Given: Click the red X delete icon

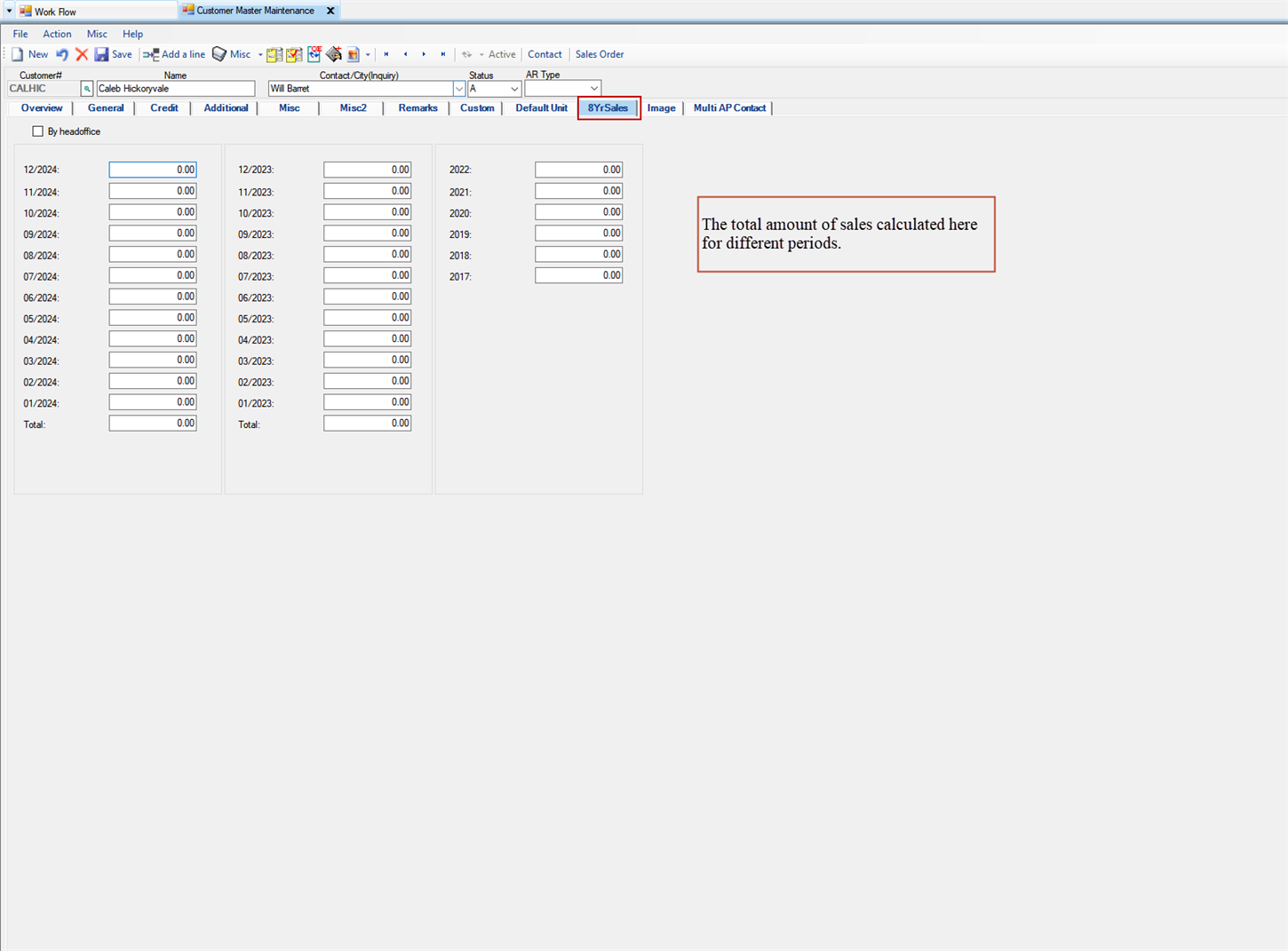Looking at the screenshot, I should (82, 54).
